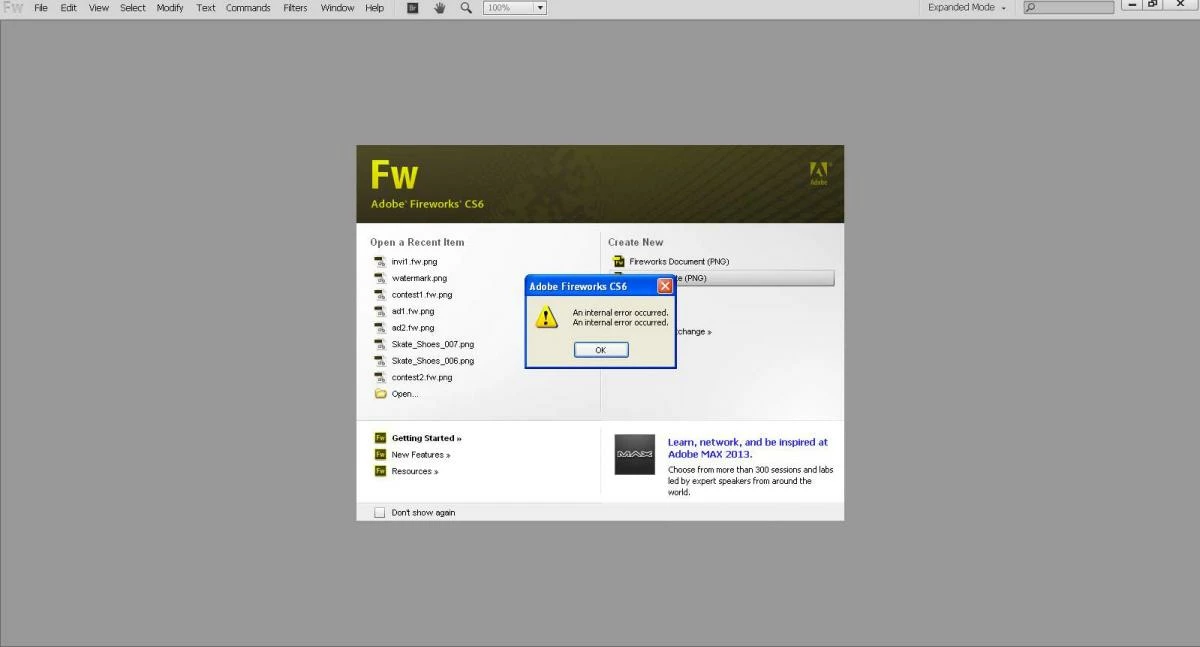Click the Adobe MAX 2013 headline link
1200x647 pixels.
pos(748,448)
